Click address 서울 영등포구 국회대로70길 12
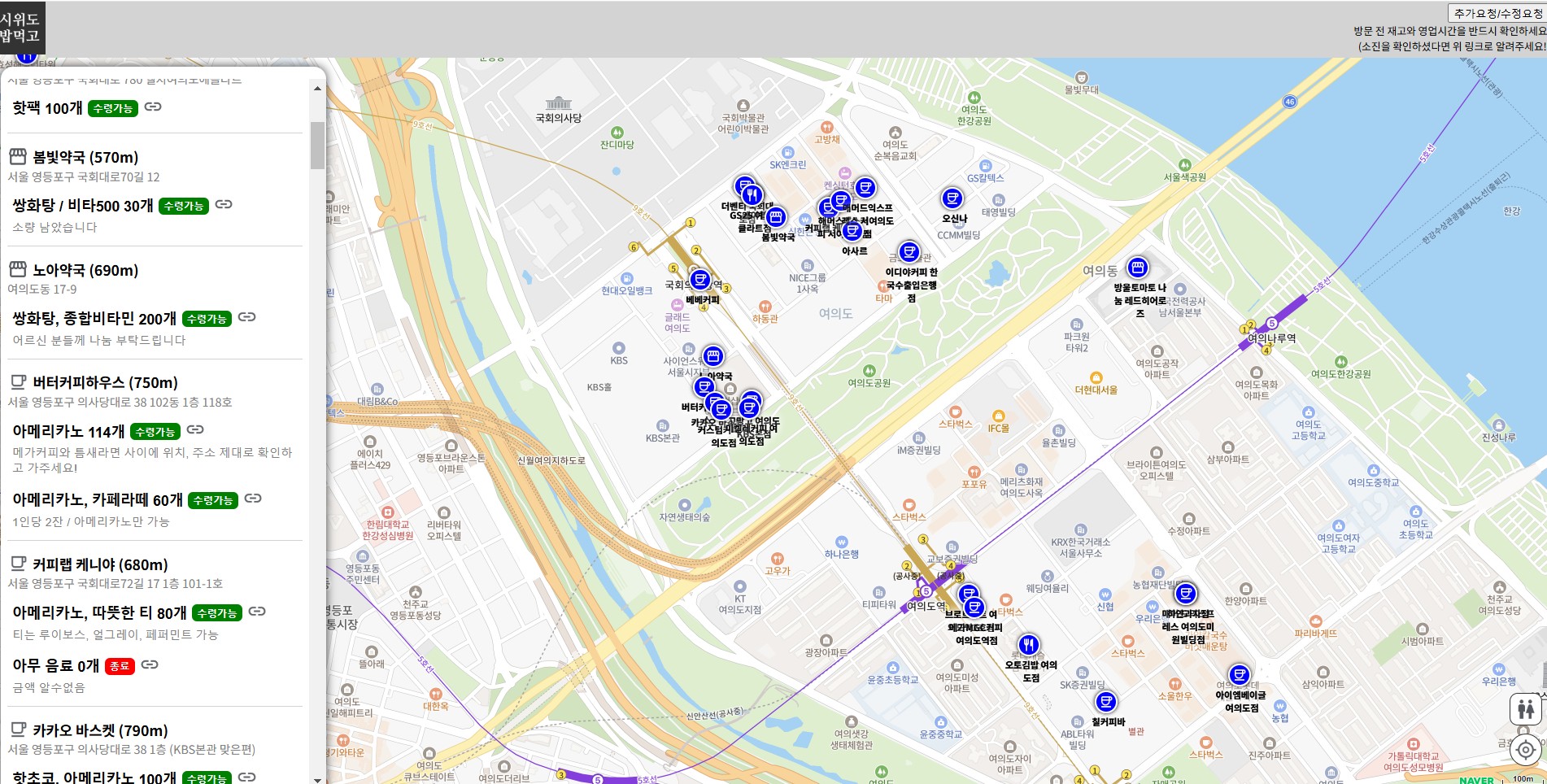Viewport: 1547px width, 784px height. 84,176
